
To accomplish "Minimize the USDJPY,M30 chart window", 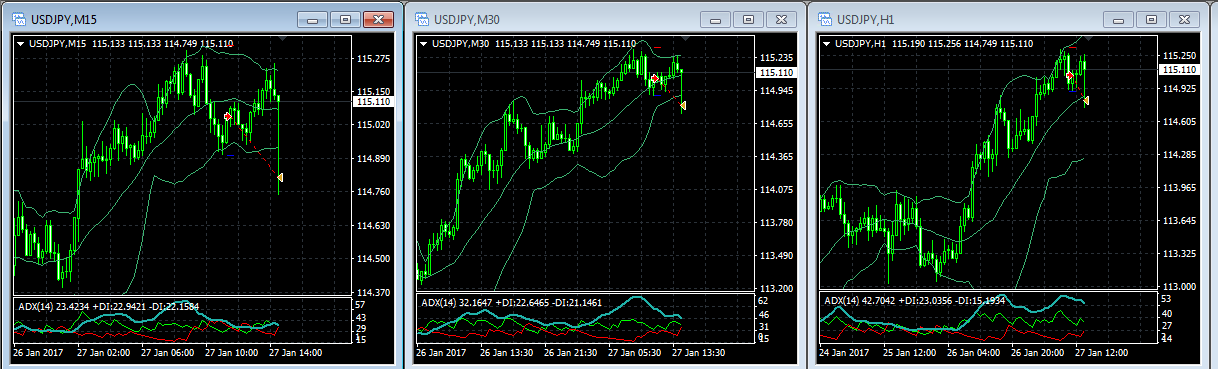I will click(x=716, y=19).
